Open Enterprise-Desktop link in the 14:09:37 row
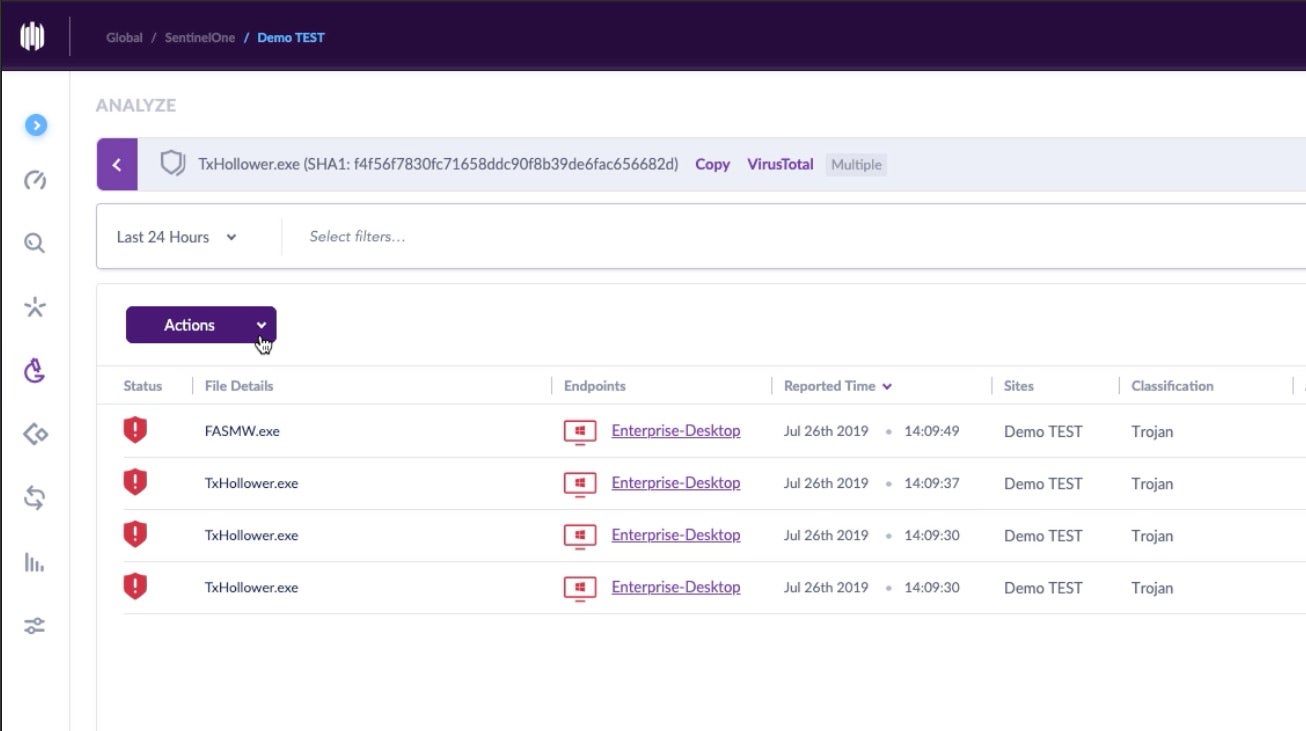 coord(676,483)
